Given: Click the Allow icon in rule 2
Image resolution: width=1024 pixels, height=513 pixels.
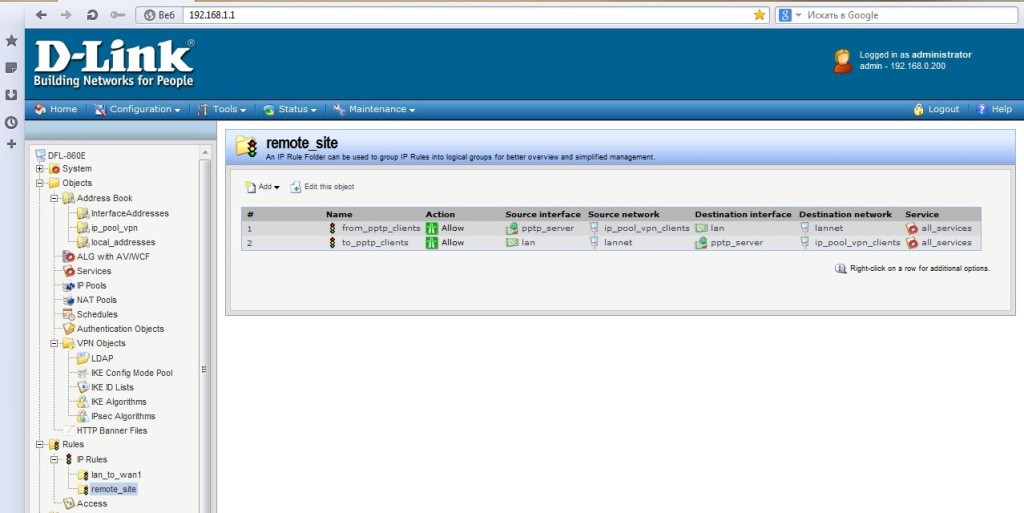Looking at the screenshot, I should click(x=431, y=242).
